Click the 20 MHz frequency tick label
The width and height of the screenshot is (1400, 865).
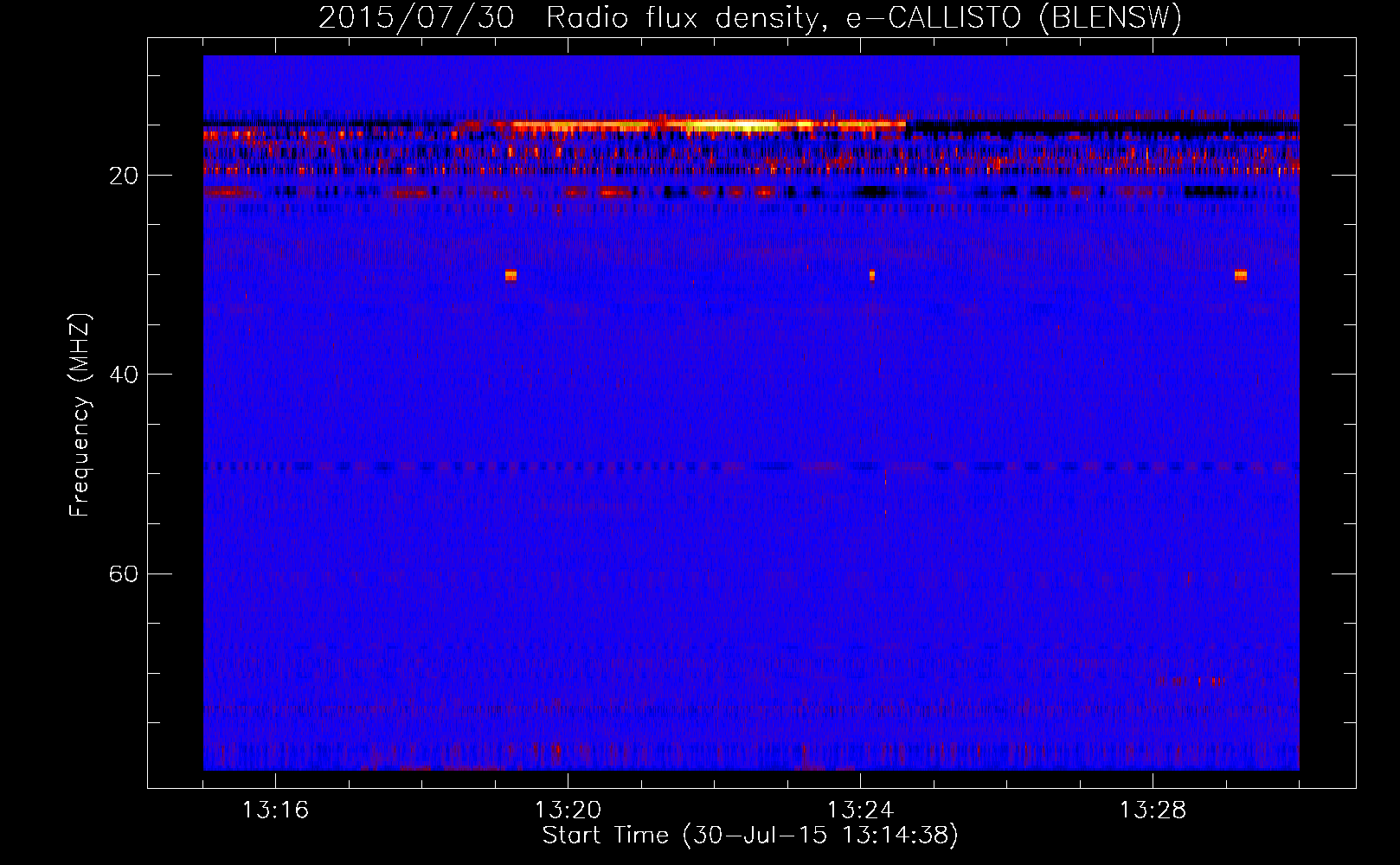123,176
